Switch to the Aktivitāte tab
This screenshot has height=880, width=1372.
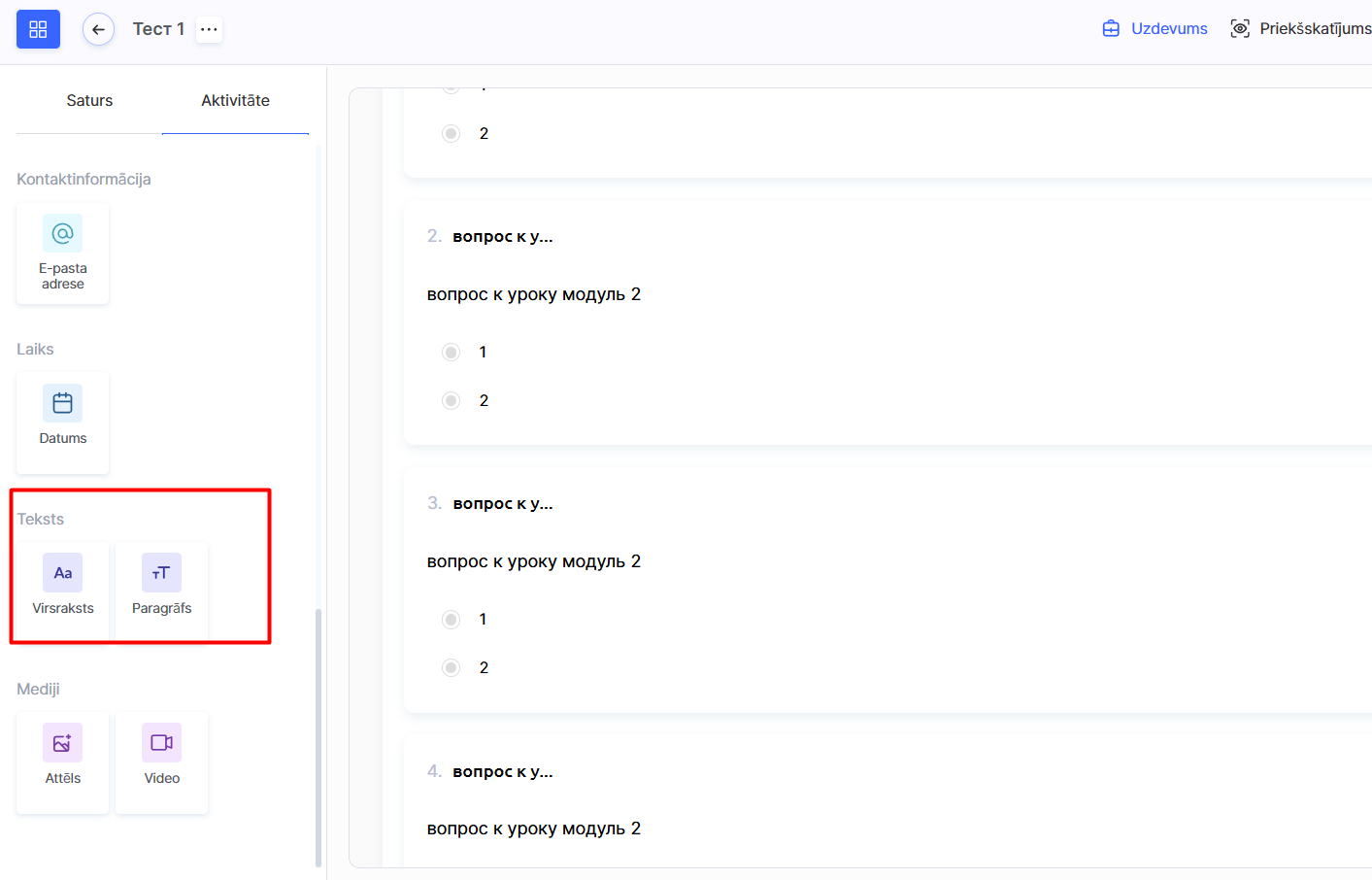(x=235, y=101)
